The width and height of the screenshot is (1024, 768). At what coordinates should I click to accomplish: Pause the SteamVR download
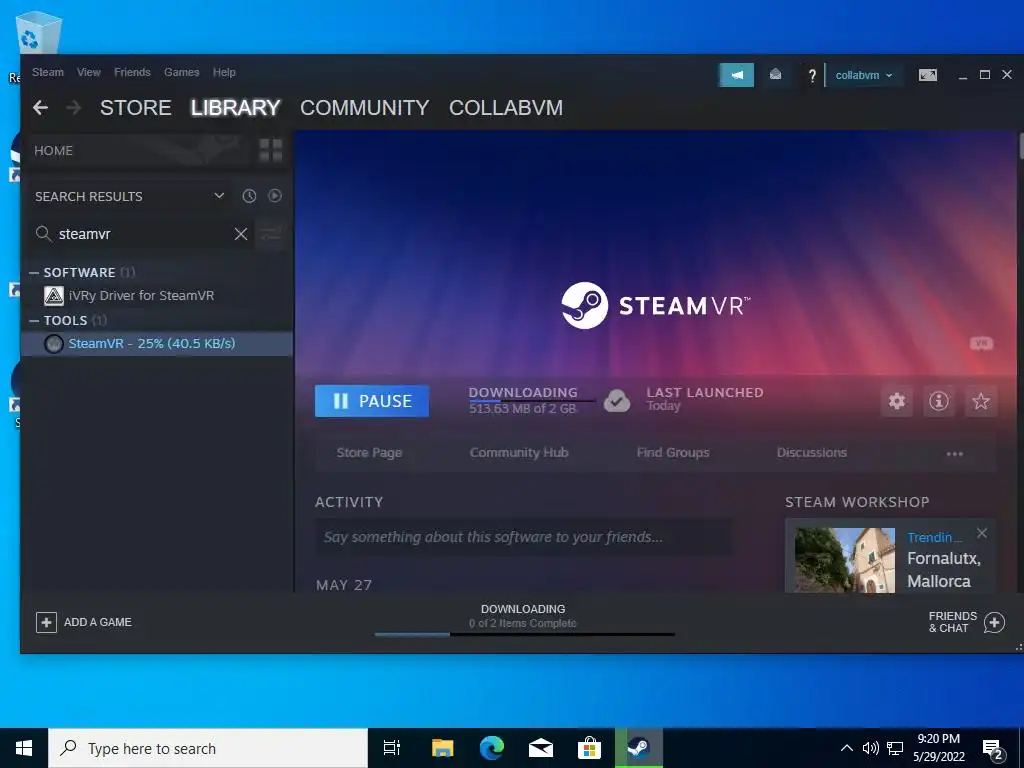[372, 401]
